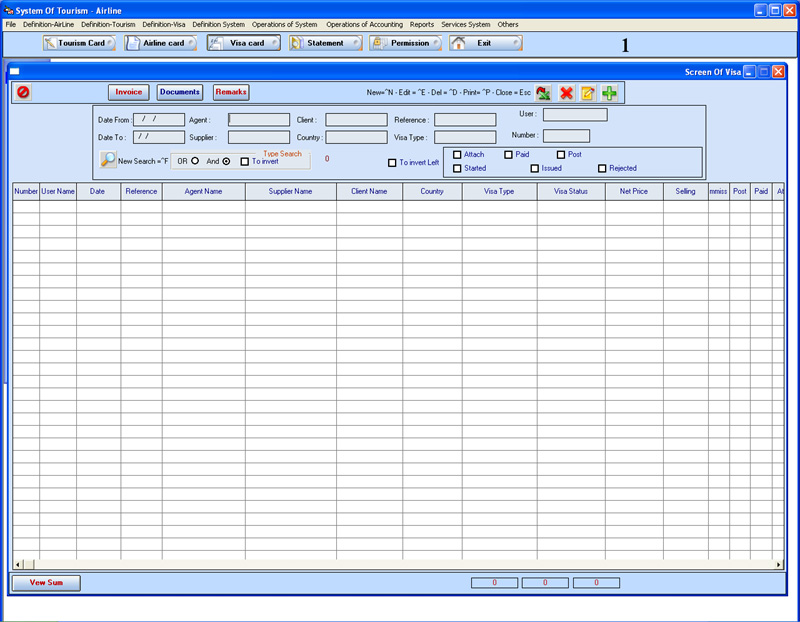Click the magnifier New Search icon
Image resolution: width=800 pixels, height=622 pixels.
[x=108, y=159]
